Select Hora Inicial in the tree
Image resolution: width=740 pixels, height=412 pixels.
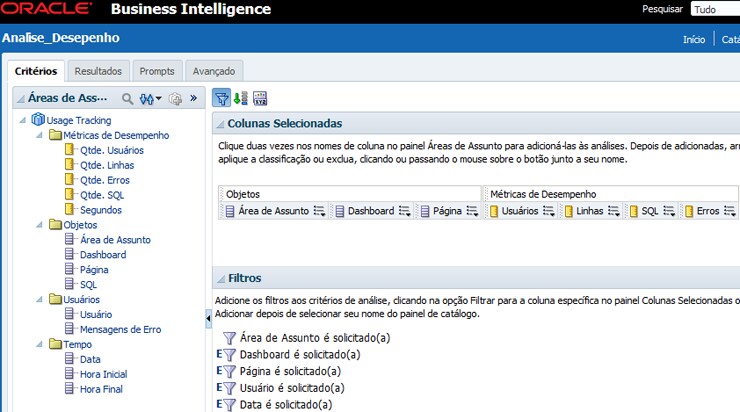point(103,374)
